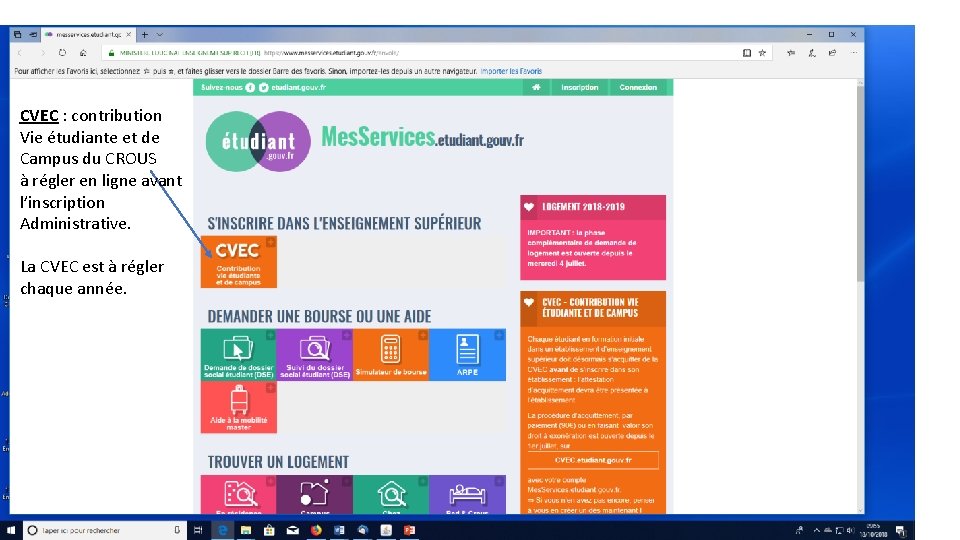Open File Explorer from taskbar
The image size is (960, 540).
(246, 530)
